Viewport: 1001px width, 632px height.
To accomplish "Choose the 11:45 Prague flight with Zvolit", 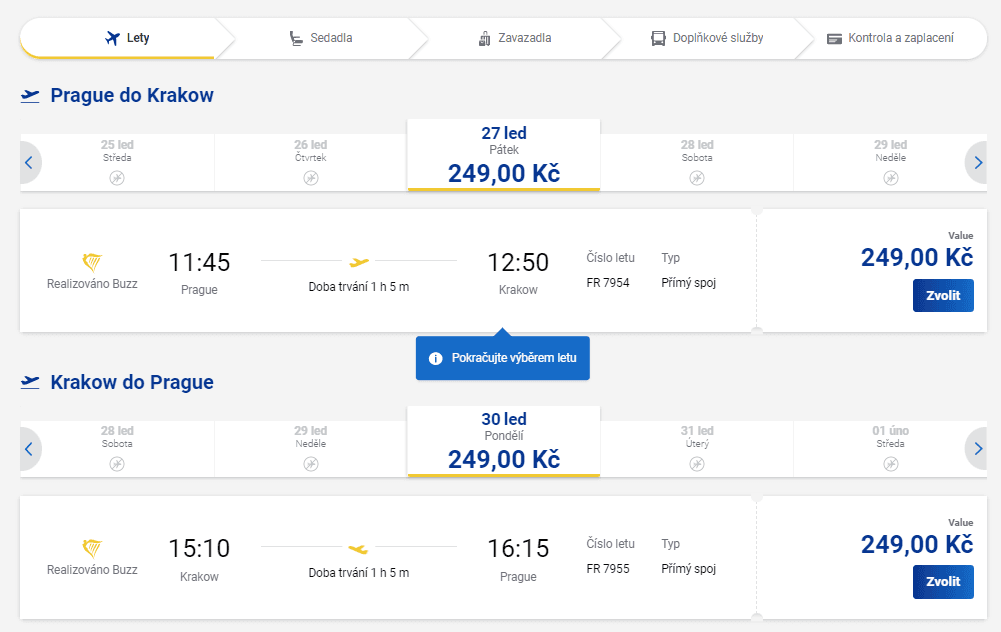I will click(943, 296).
